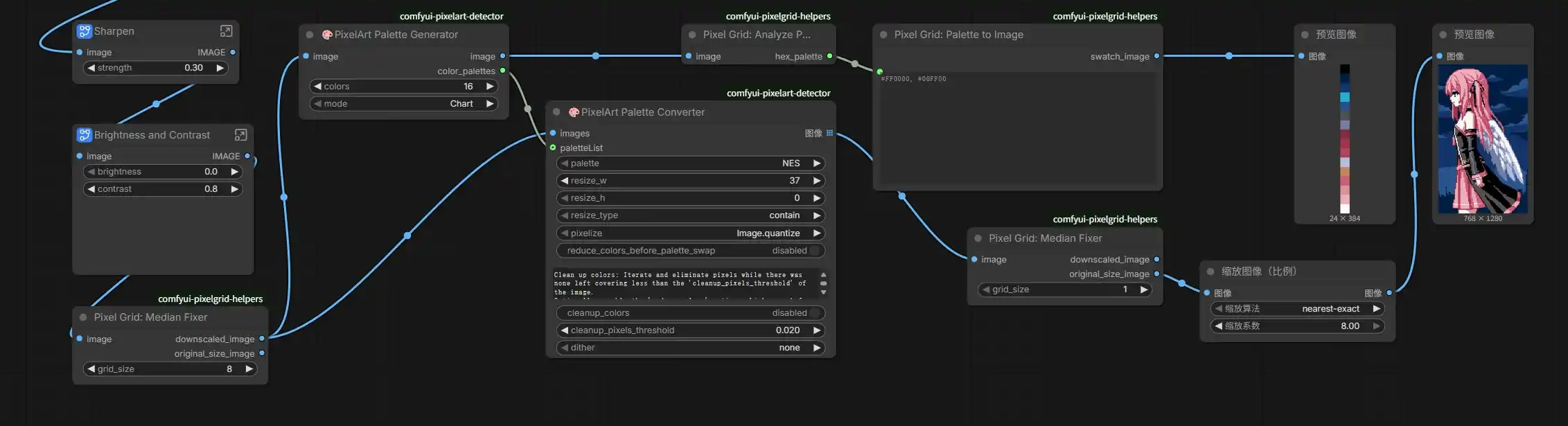
Task: Click the blue icon on the Sharpen node
Action: pyautogui.click(x=85, y=31)
